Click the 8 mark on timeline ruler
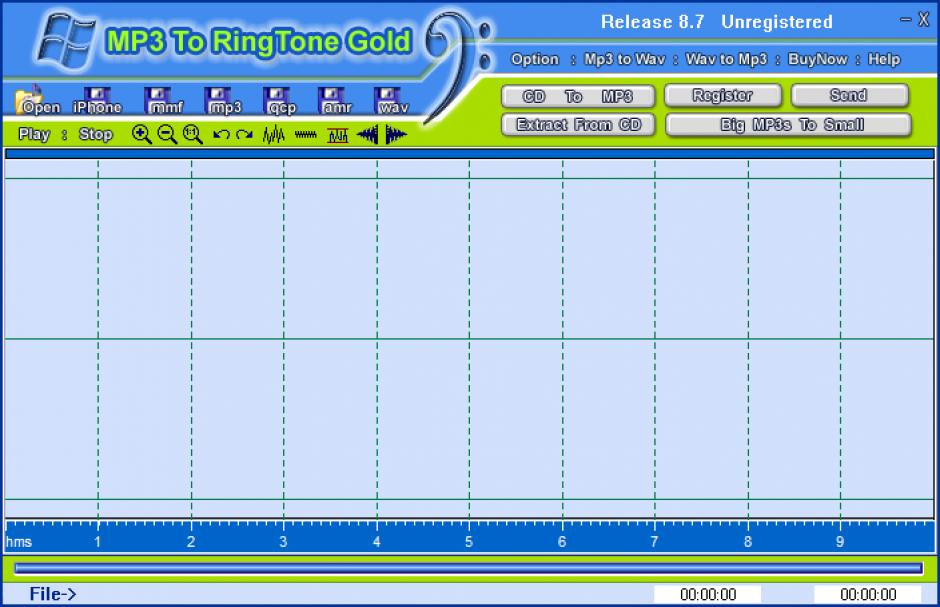Viewport: 940px width, 607px height. coord(748,542)
